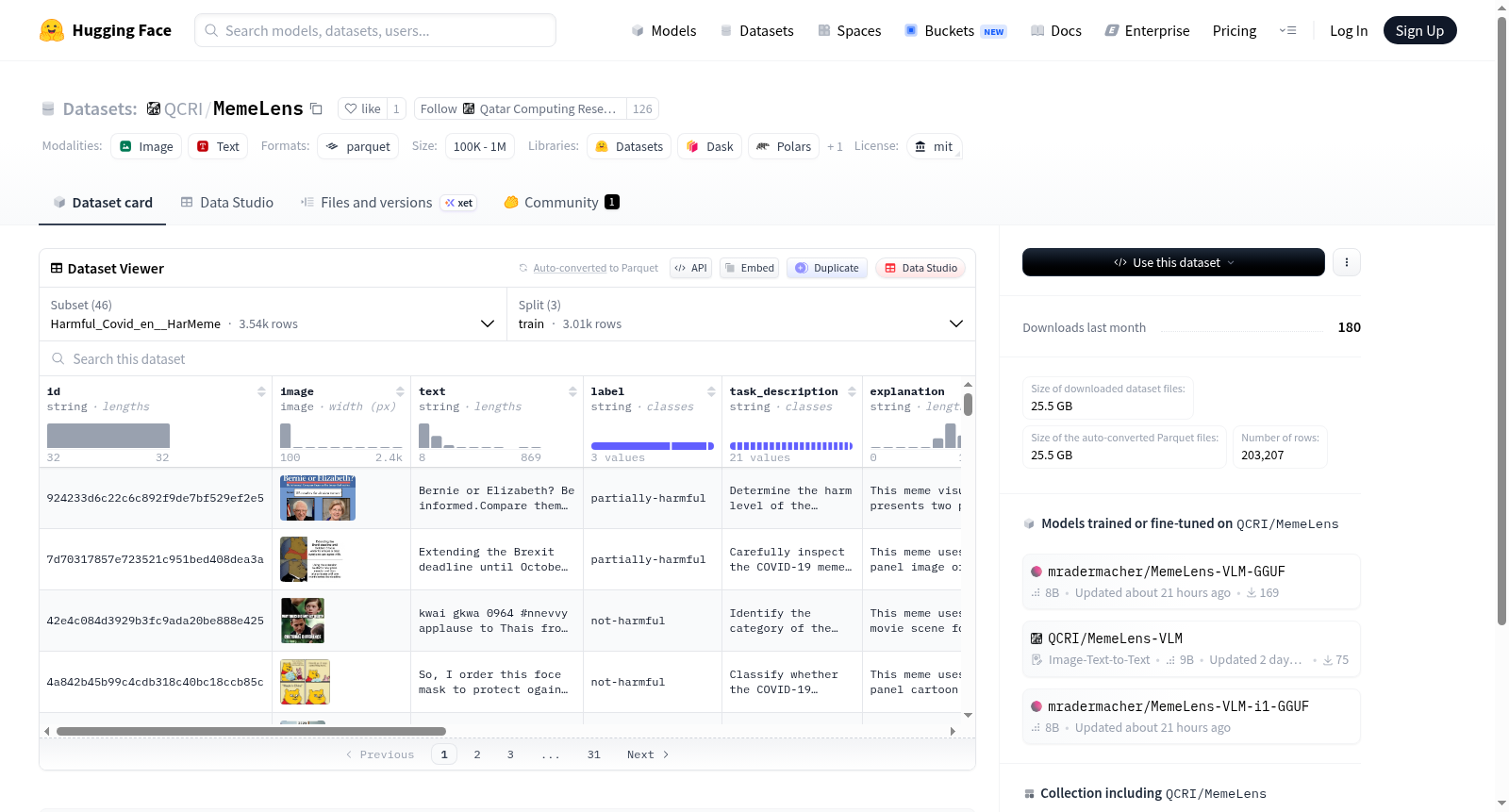Screen dimensions: 1509x812
Task: Copy dataset name with the copy icon
Action: [x=317, y=108]
